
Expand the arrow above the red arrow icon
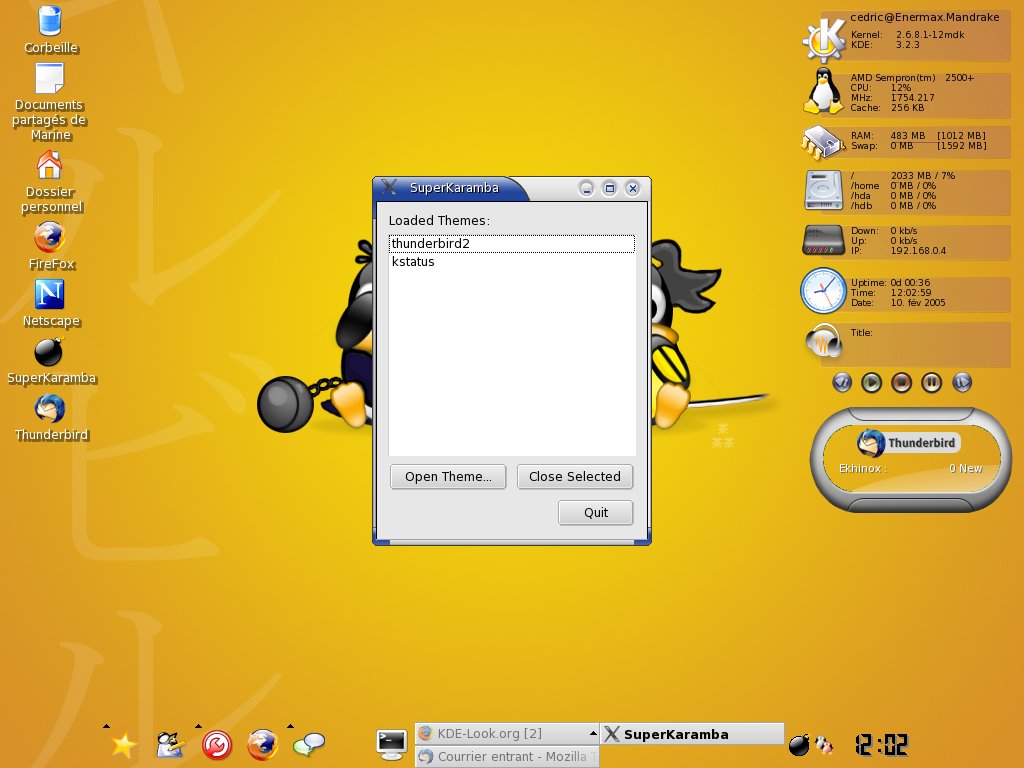click(199, 726)
